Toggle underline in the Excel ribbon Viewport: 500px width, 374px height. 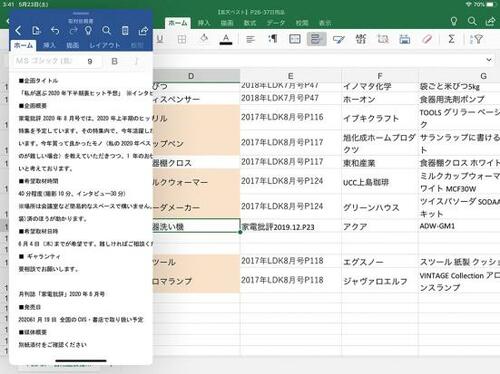coord(160,39)
